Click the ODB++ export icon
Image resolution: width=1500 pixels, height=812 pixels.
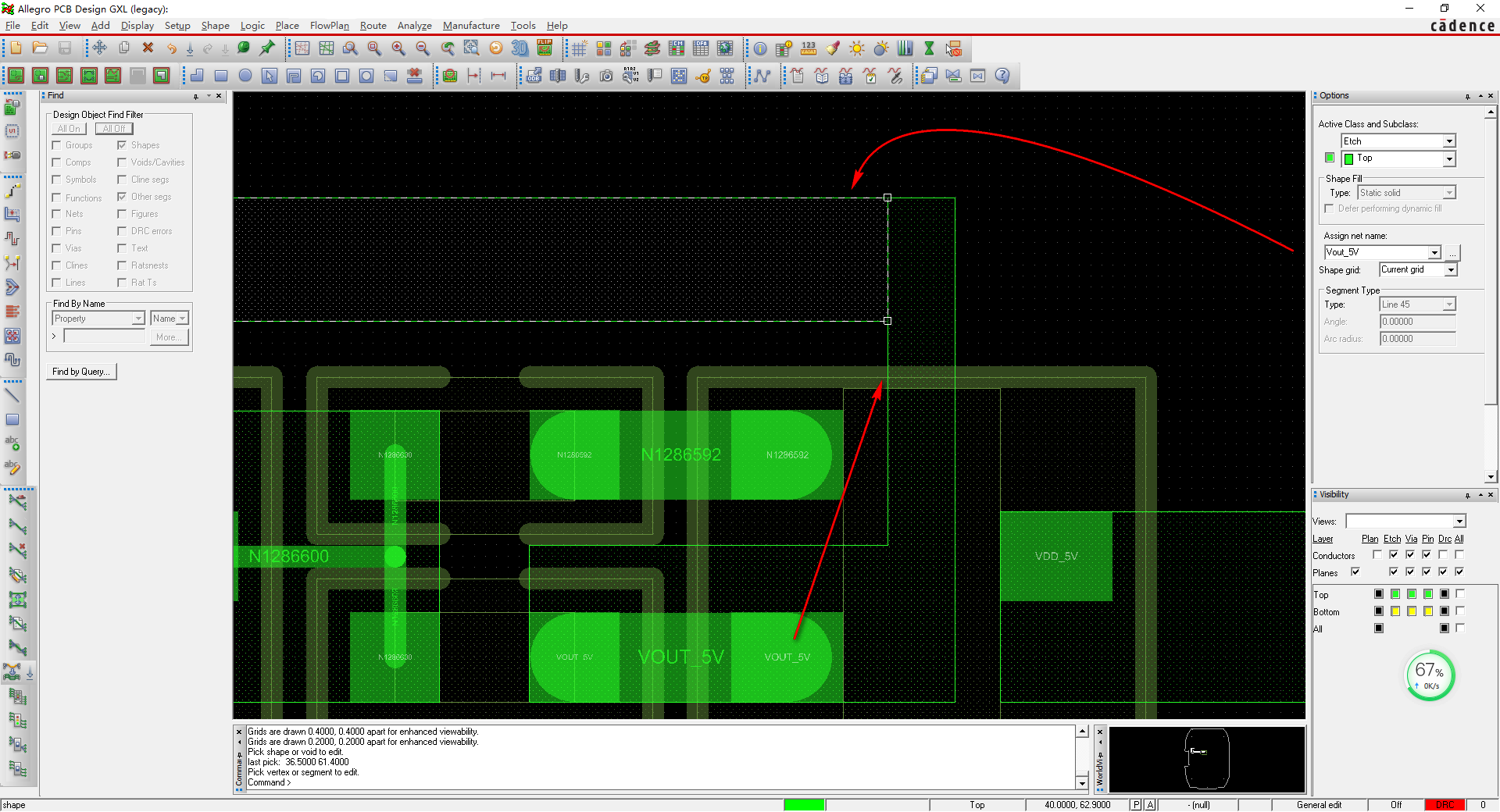coord(534,76)
